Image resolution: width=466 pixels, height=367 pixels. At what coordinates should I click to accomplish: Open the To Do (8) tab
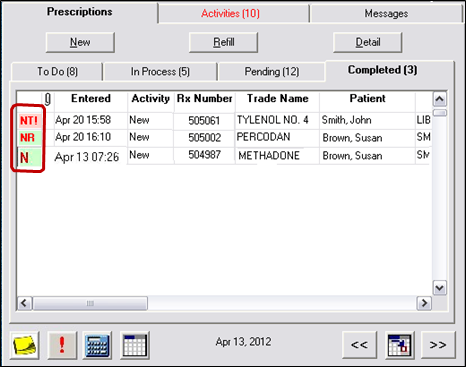57,71
